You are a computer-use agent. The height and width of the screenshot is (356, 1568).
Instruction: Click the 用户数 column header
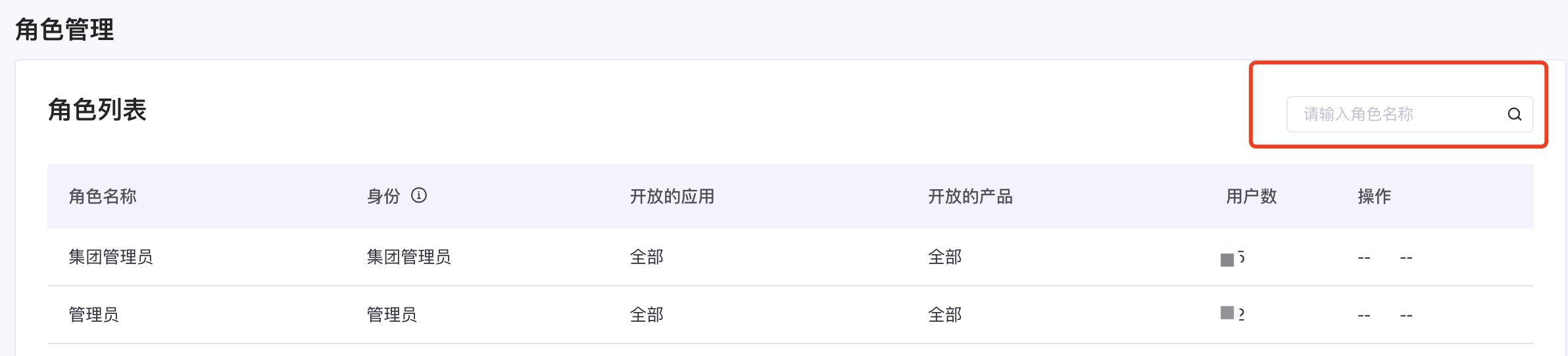1251,196
